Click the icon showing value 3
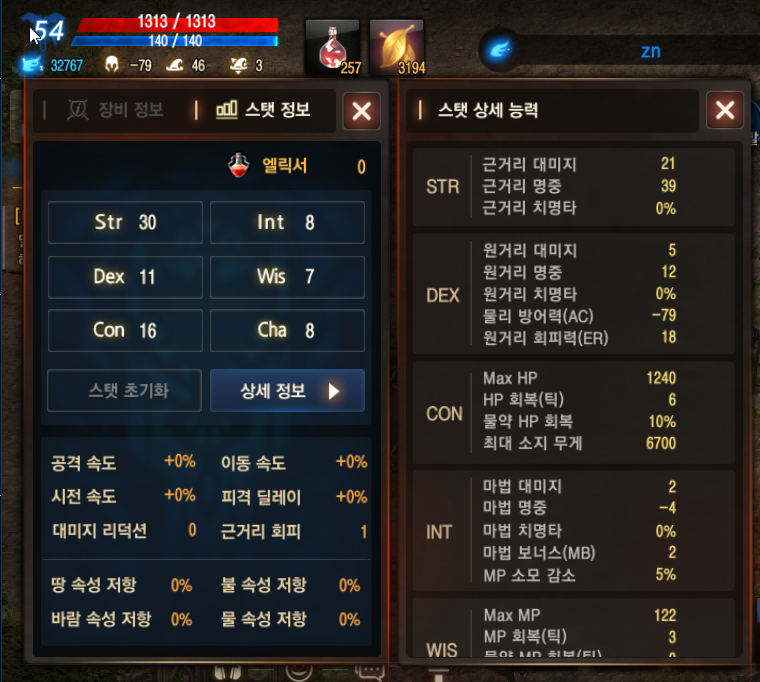The height and width of the screenshot is (682, 760). click(x=238, y=65)
